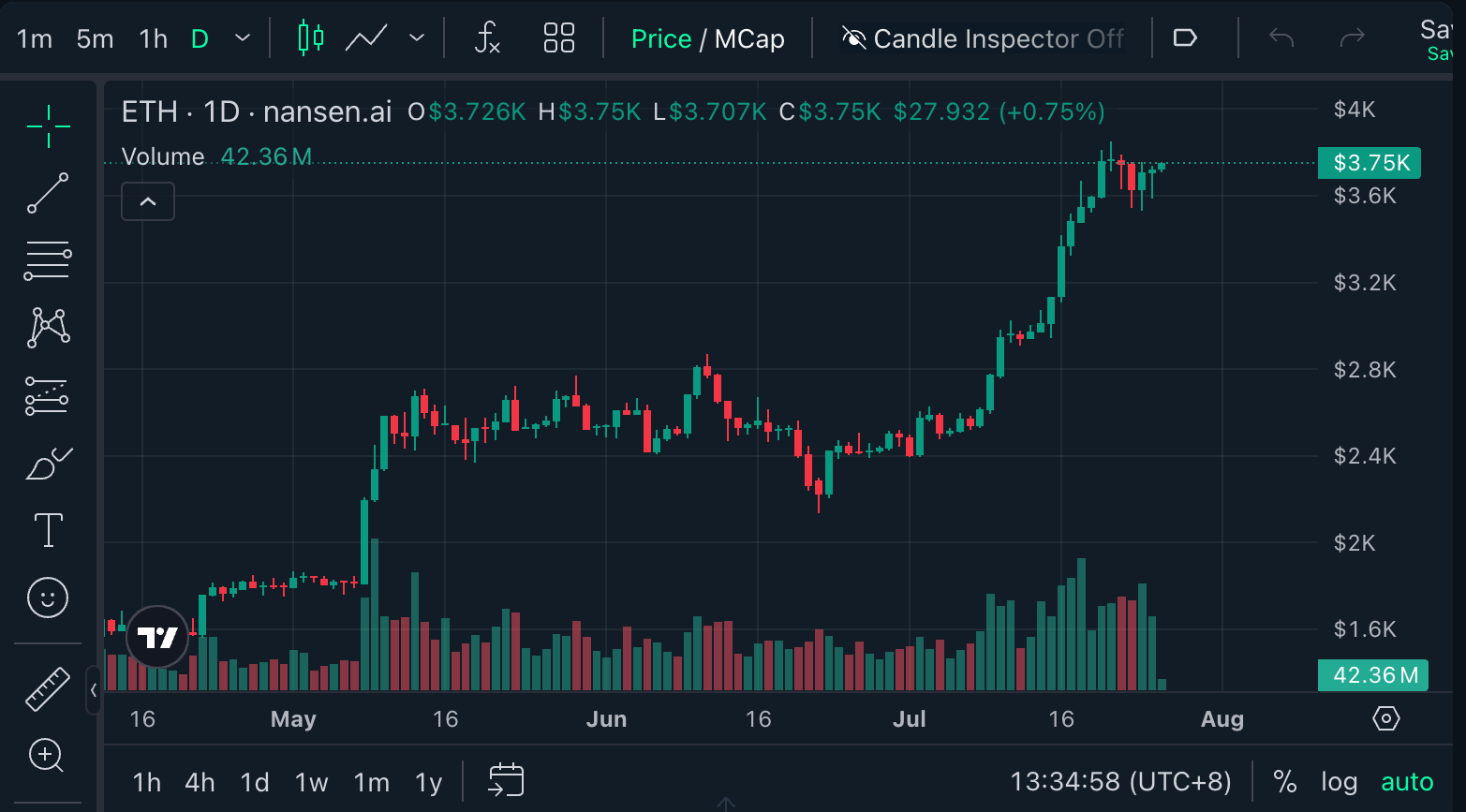Screen dimensions: 1466x812
Task: Collapse the indicator legend chevron
Action: (148, 201)
